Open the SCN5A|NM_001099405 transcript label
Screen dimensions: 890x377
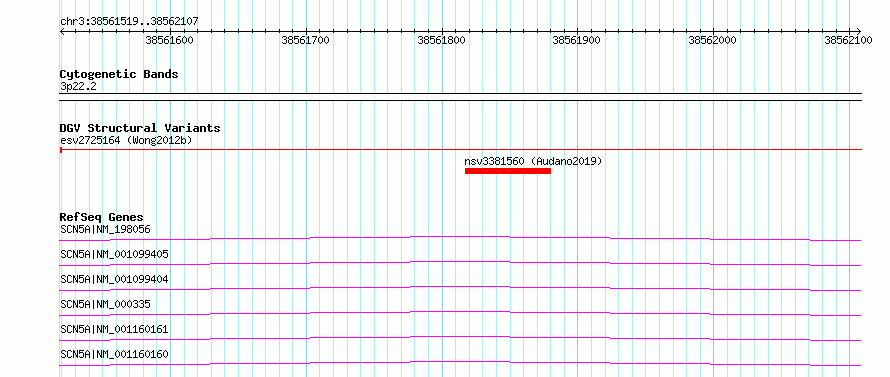coord(114,254)
